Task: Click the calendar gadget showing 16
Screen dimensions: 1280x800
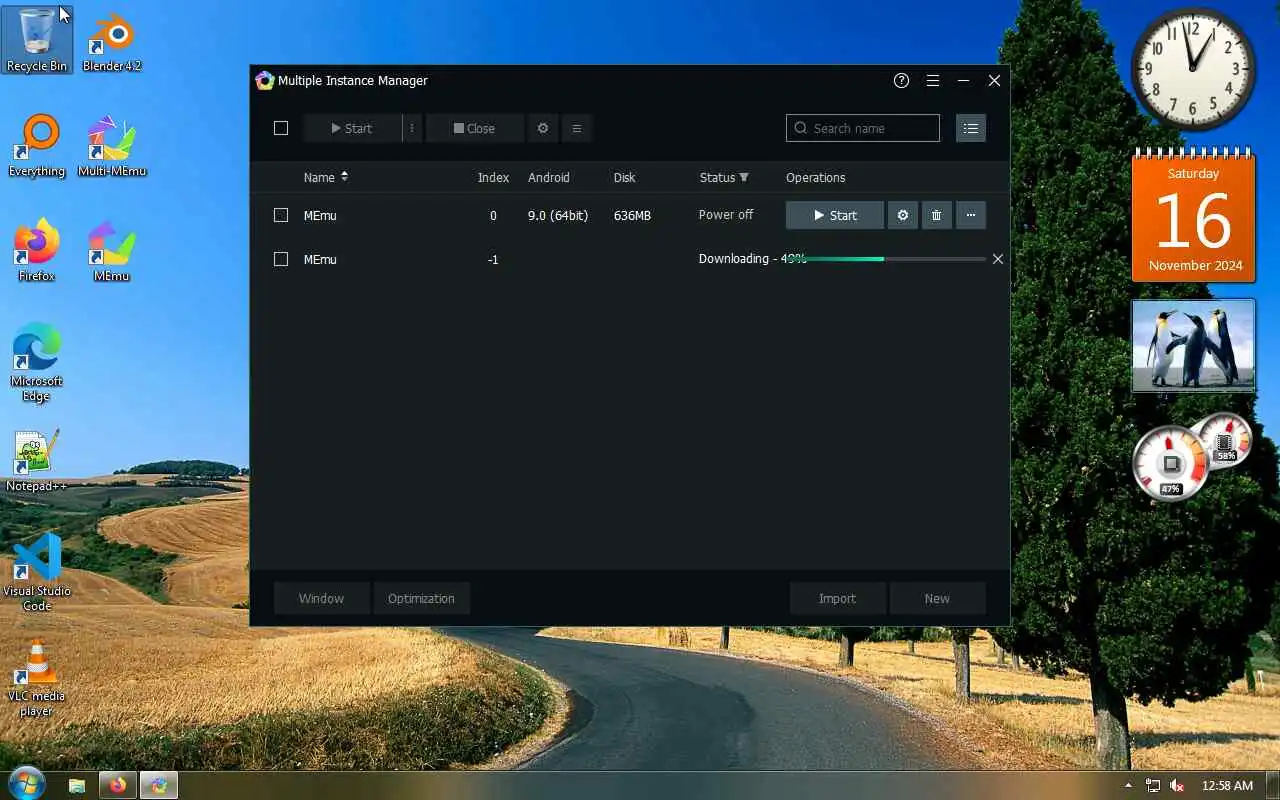Action: click(1193, 216)
